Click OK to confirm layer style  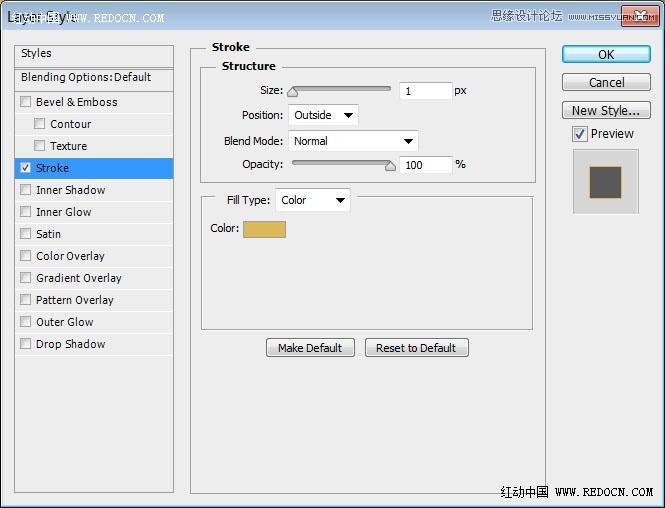point(605,55)
